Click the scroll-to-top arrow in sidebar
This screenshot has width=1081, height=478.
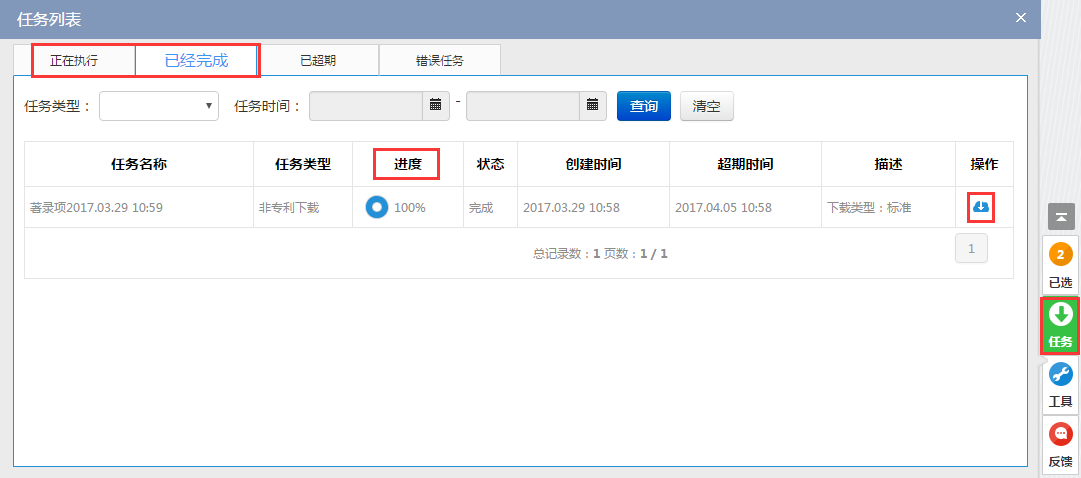tap(1060, 216)
